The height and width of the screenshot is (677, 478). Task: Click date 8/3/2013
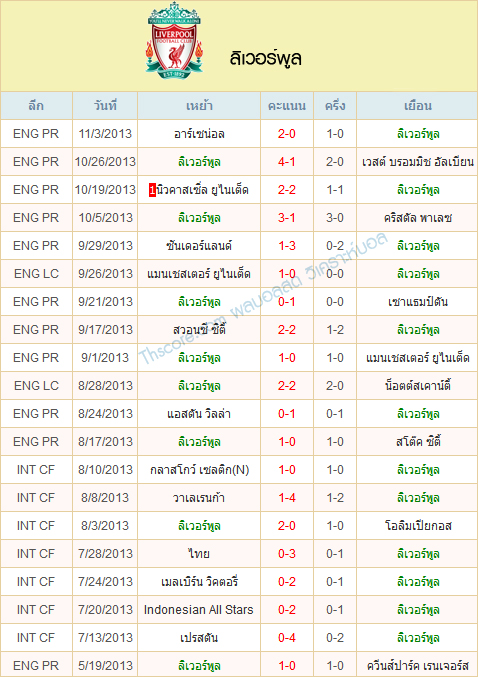[105, 526]
